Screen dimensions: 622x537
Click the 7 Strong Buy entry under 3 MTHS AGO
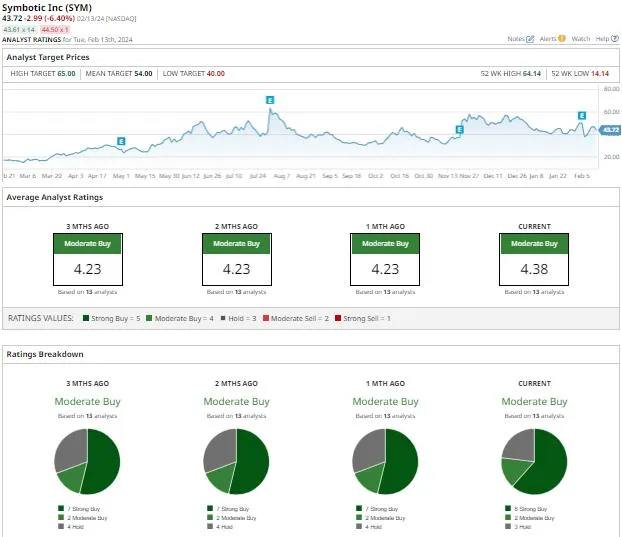pos(79,509)
